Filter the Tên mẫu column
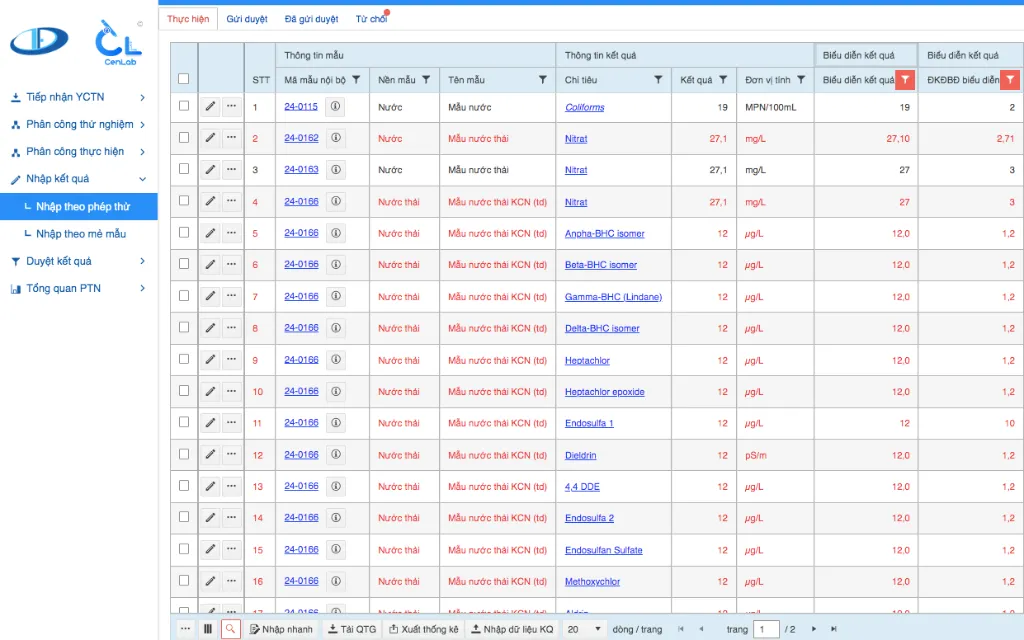Screen dimensions: 1024x640 point(543,80)
